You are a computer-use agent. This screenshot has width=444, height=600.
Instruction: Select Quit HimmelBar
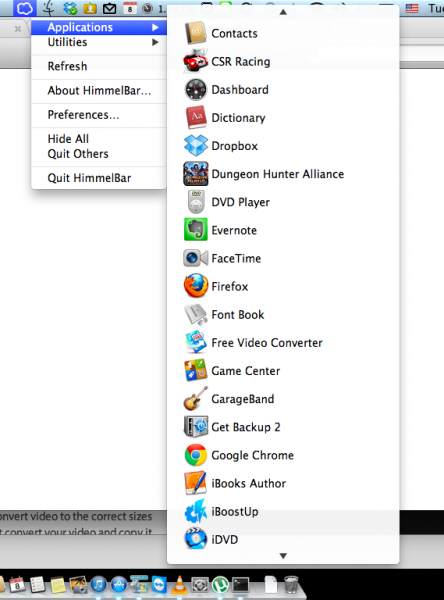[x=99, y=178]
